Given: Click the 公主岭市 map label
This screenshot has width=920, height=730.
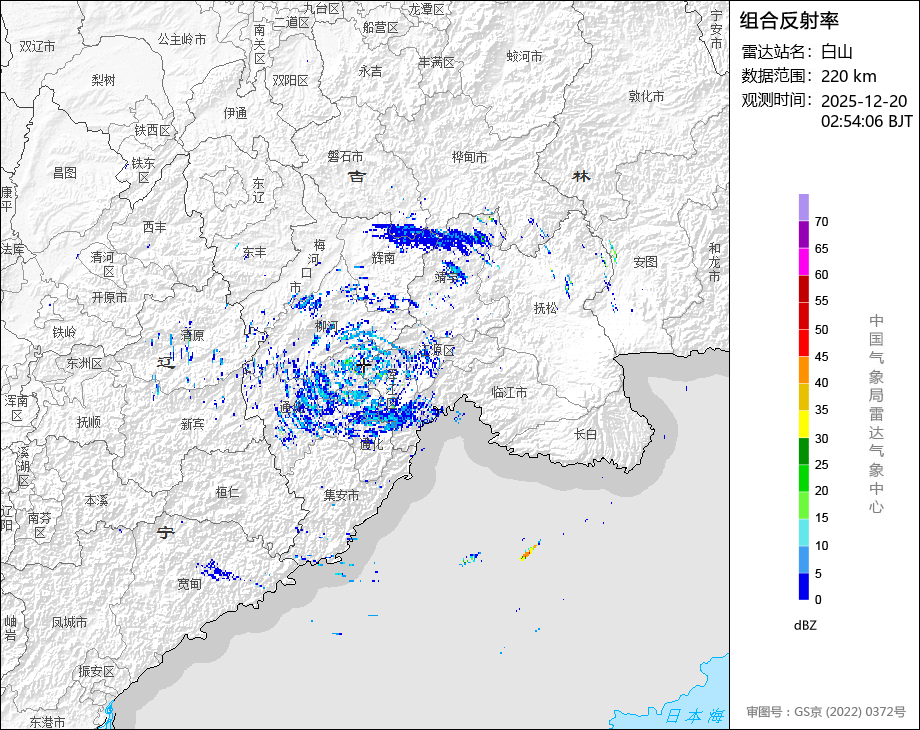Looking at the screenshot, I should (x=182, y=39).
